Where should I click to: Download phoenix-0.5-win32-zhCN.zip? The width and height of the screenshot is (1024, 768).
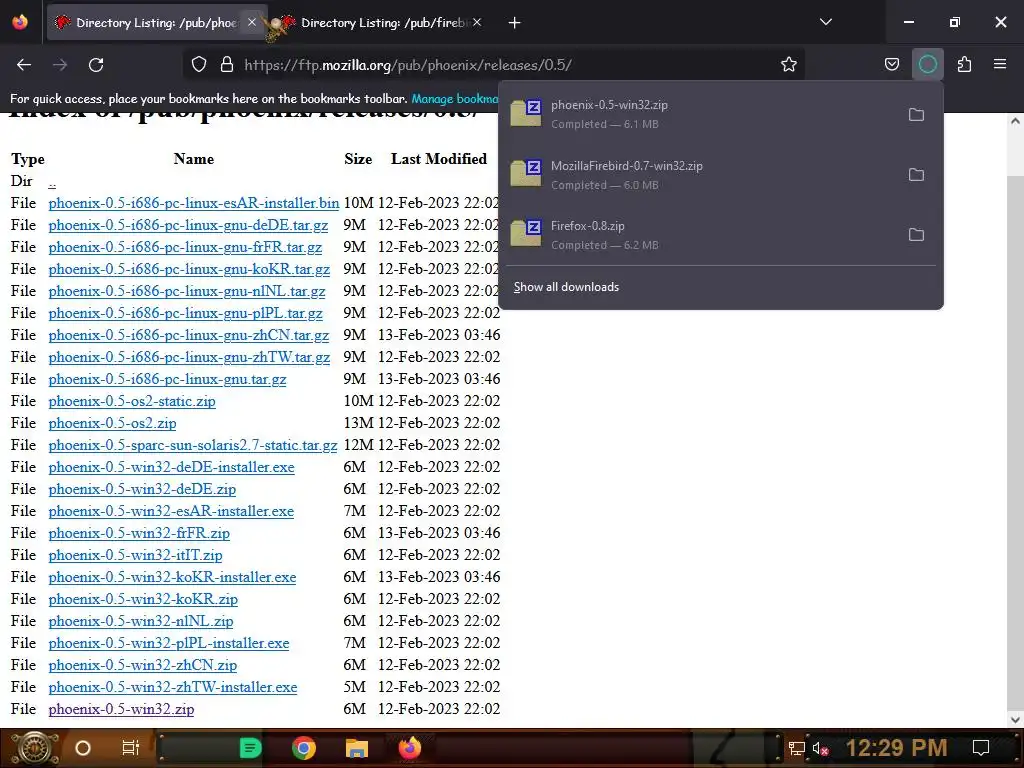142,665
